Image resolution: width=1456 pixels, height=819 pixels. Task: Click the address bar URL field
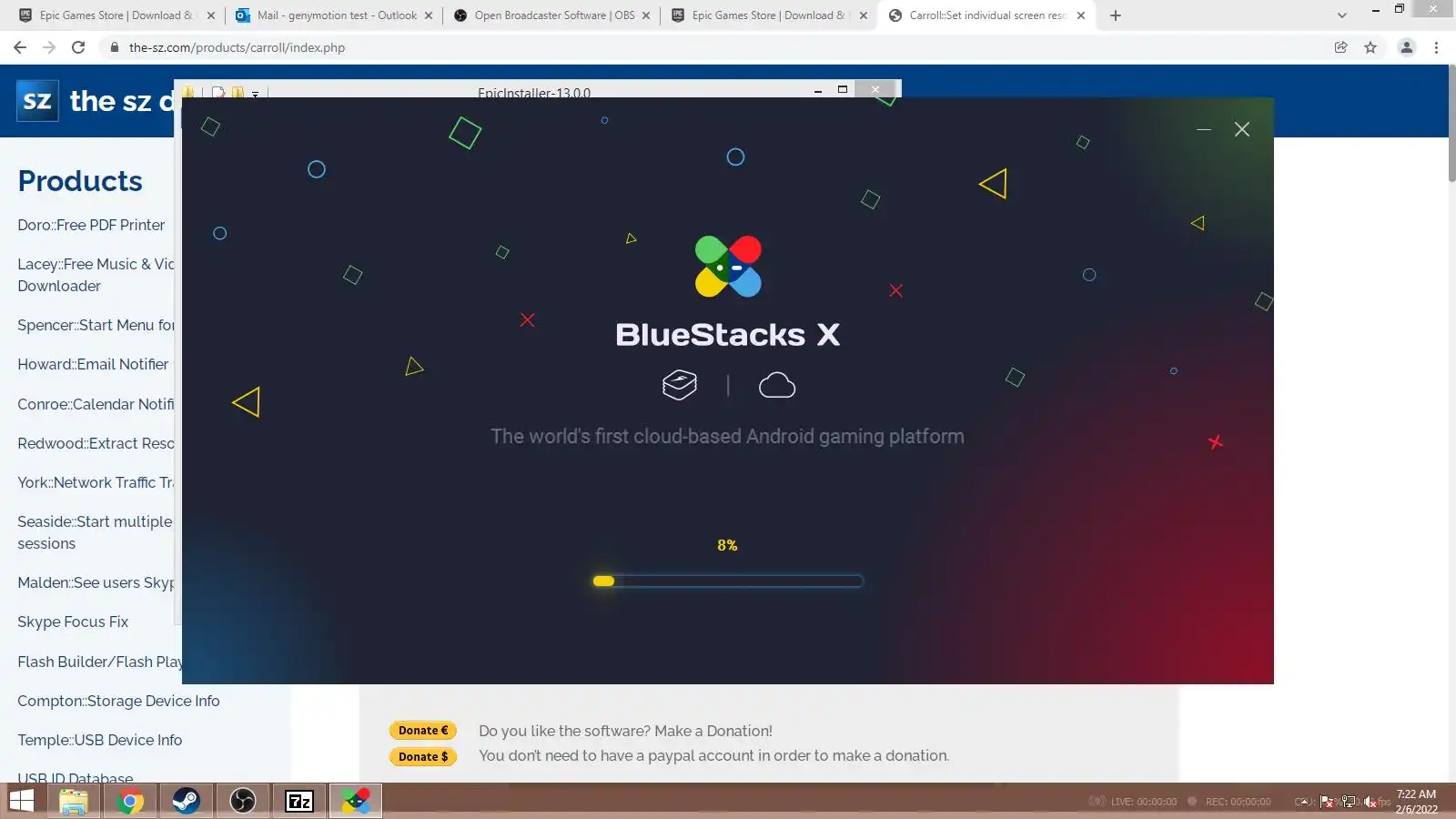710,47
